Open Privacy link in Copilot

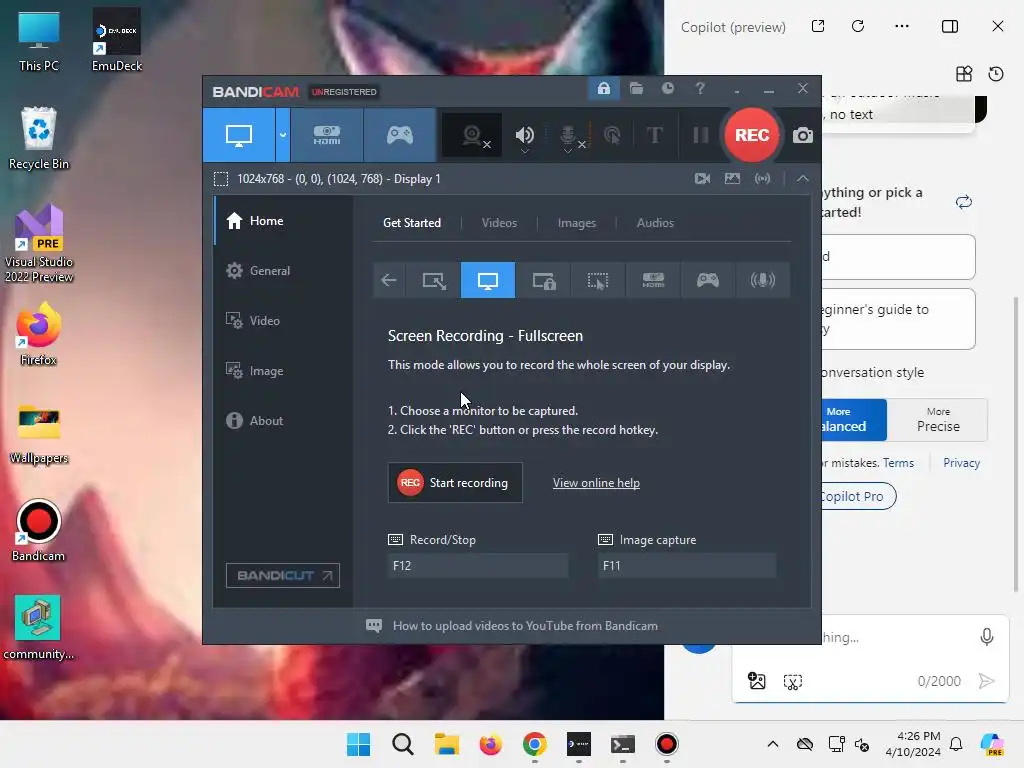[961, 463]
